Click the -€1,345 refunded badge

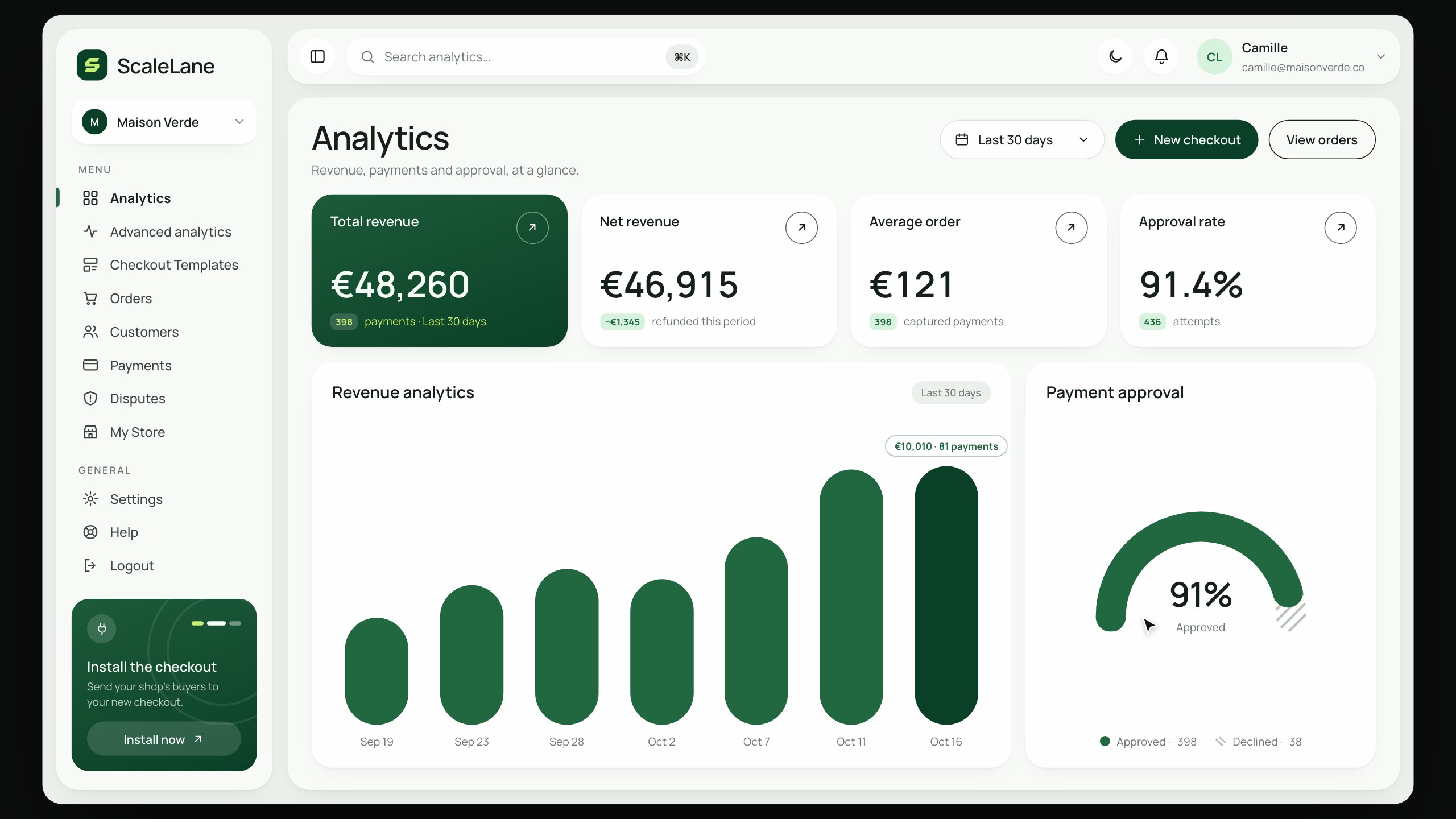coord(622,322)
